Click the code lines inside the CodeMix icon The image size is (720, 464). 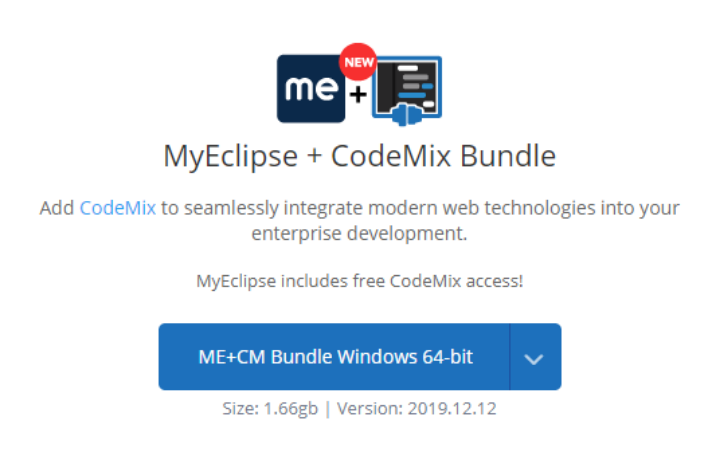coord(416,87)
